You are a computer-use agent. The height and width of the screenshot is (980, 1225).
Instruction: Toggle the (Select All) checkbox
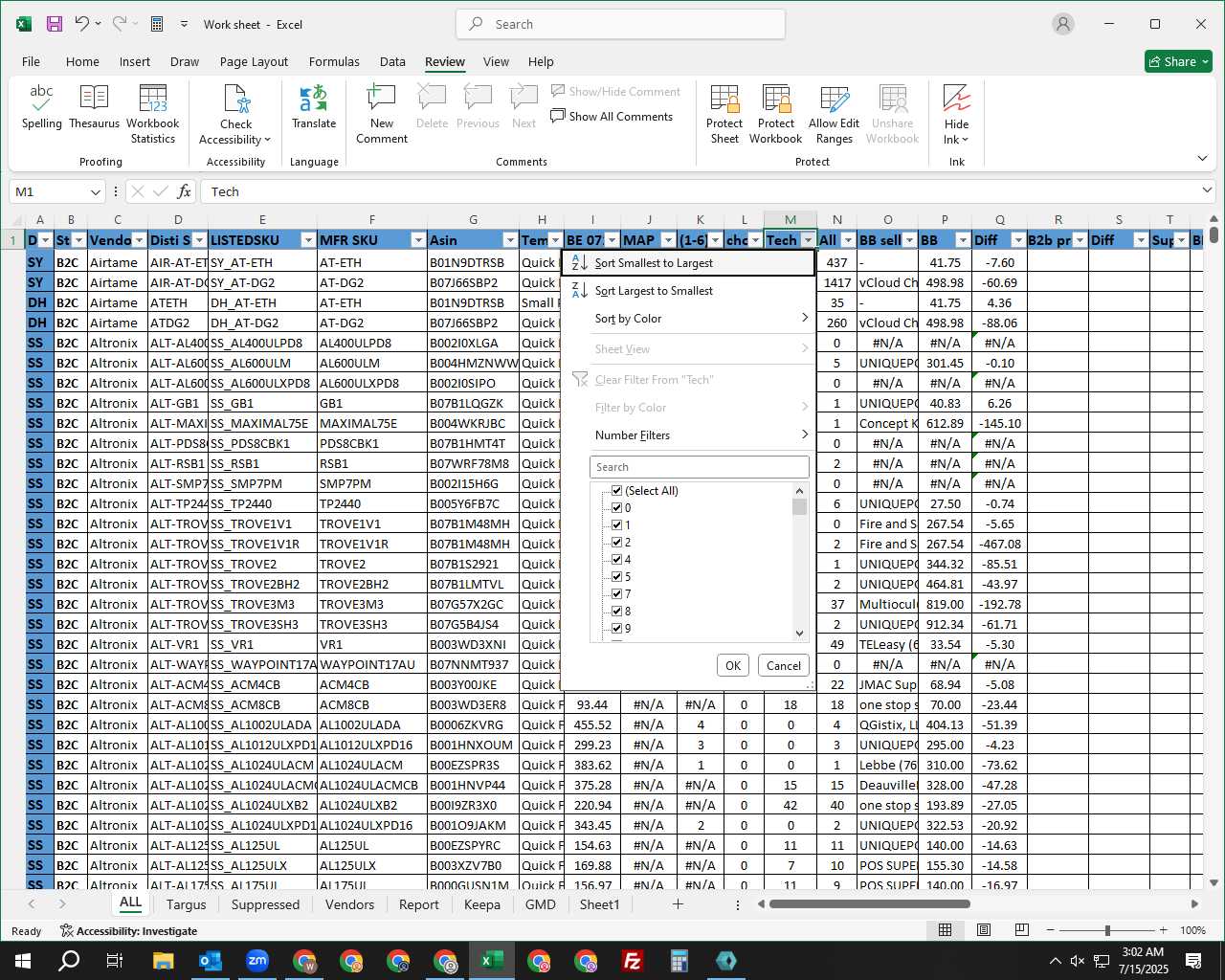coord(617,491)
